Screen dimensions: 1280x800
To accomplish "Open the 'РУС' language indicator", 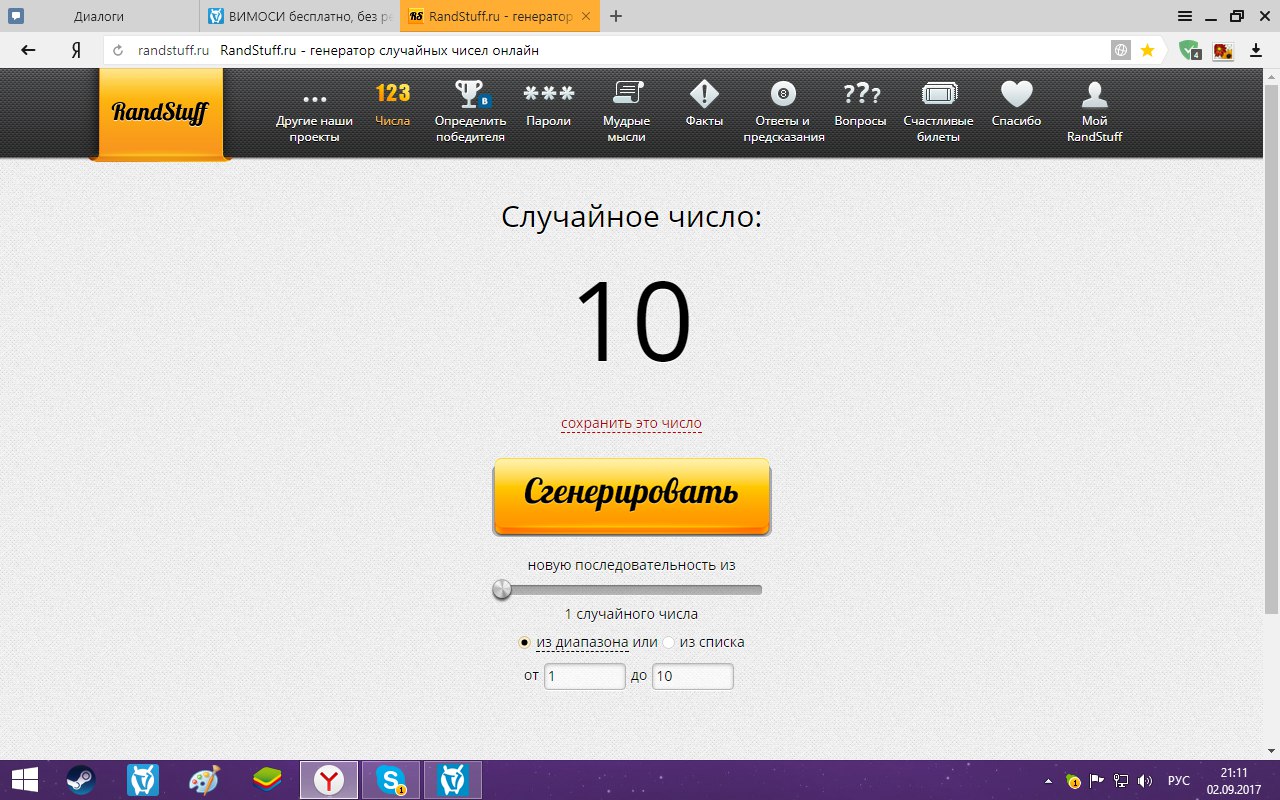I will tap(1179, 780).
